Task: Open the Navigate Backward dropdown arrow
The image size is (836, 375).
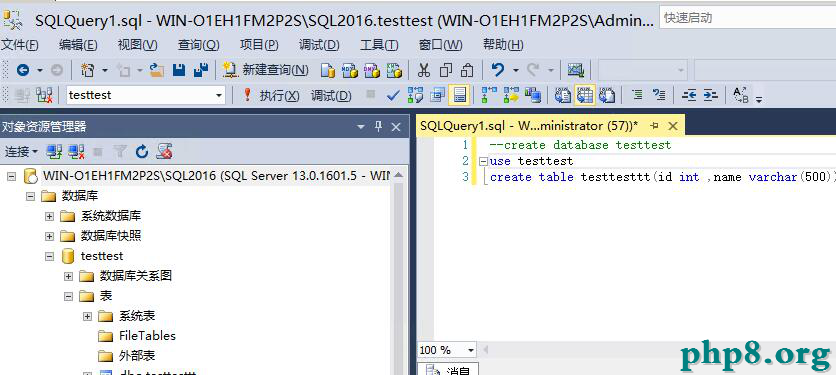Action: [x=40, y=70]
